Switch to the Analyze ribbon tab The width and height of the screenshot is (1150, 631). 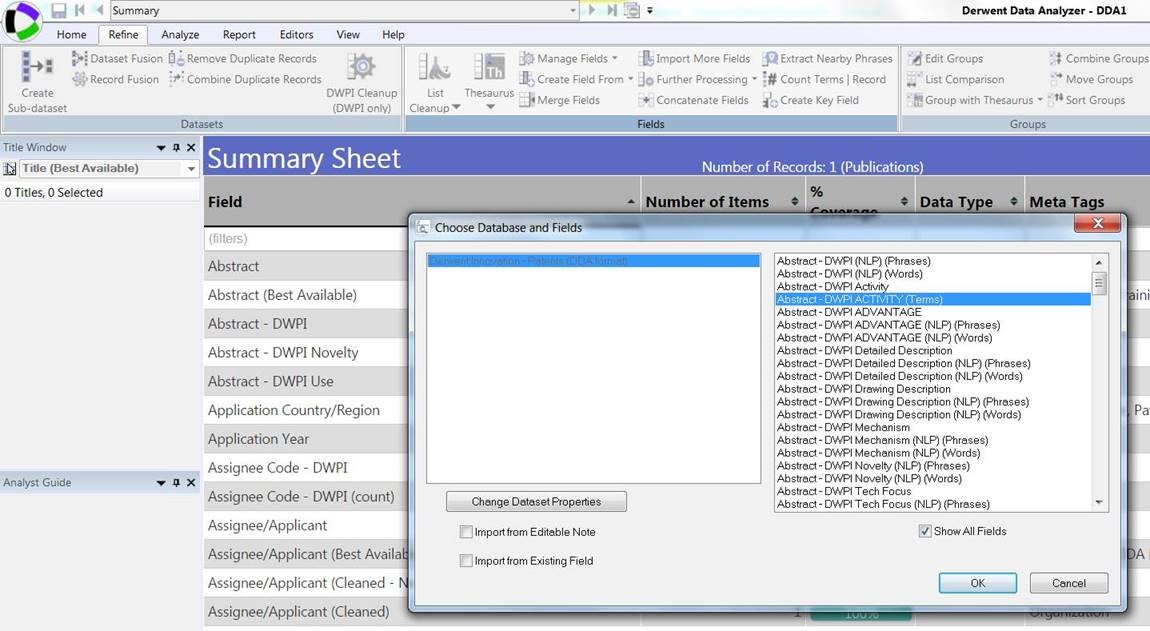point(180,33)
